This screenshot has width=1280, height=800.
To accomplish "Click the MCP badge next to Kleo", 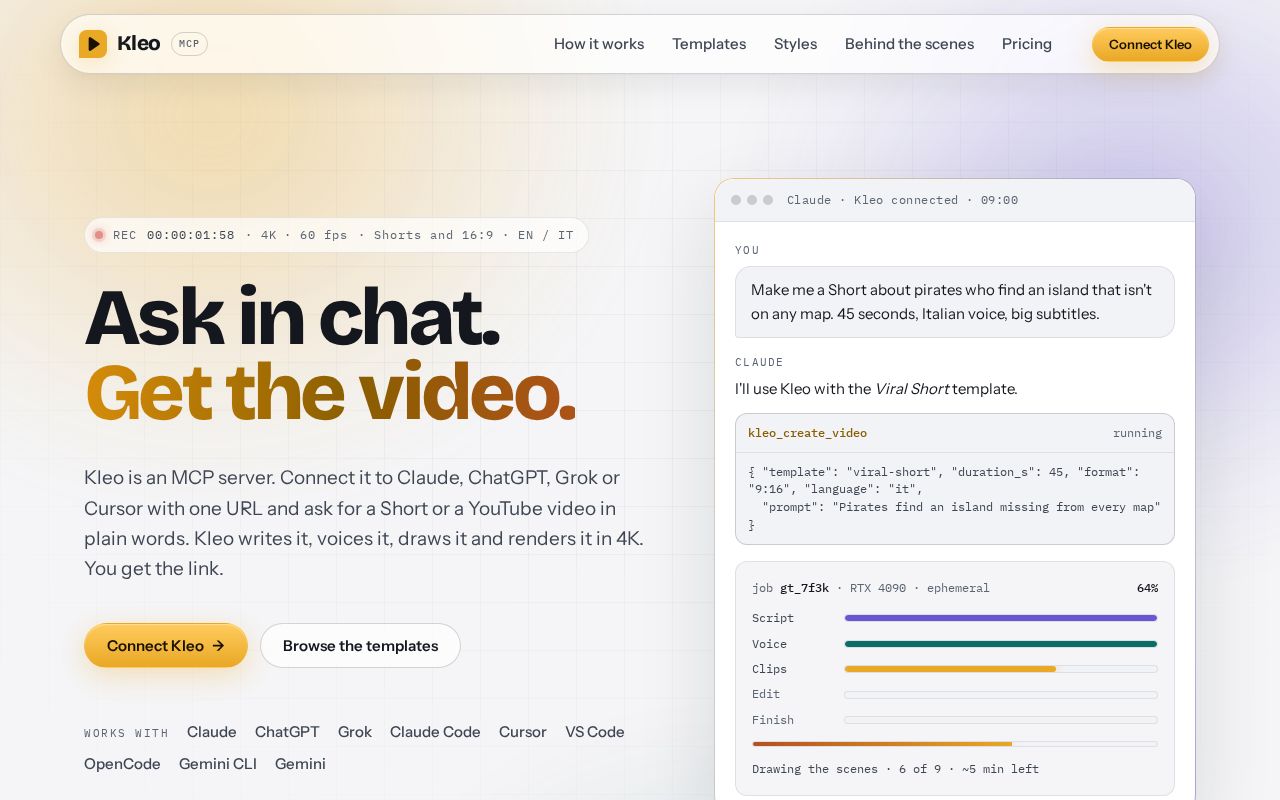I will 189,44.
